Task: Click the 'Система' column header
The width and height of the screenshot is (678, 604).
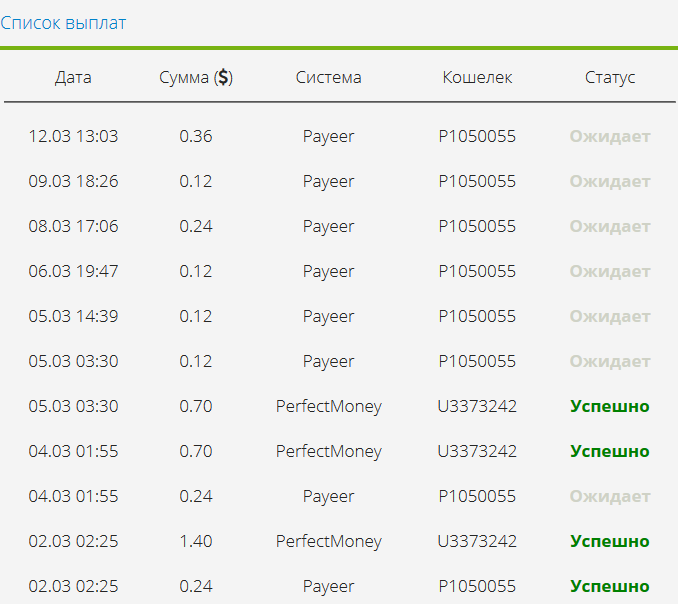Action: [x=329, y=77]
